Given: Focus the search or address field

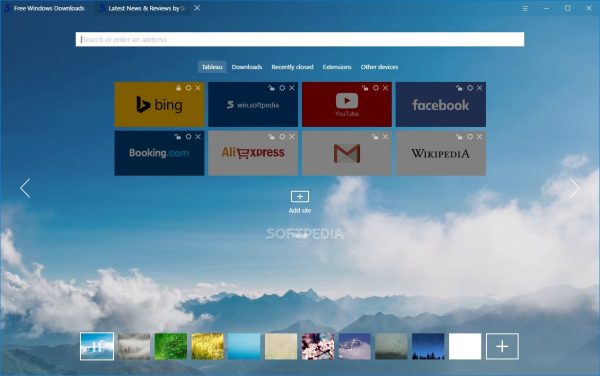Looking at the screenshot, I should pos(300,39).
